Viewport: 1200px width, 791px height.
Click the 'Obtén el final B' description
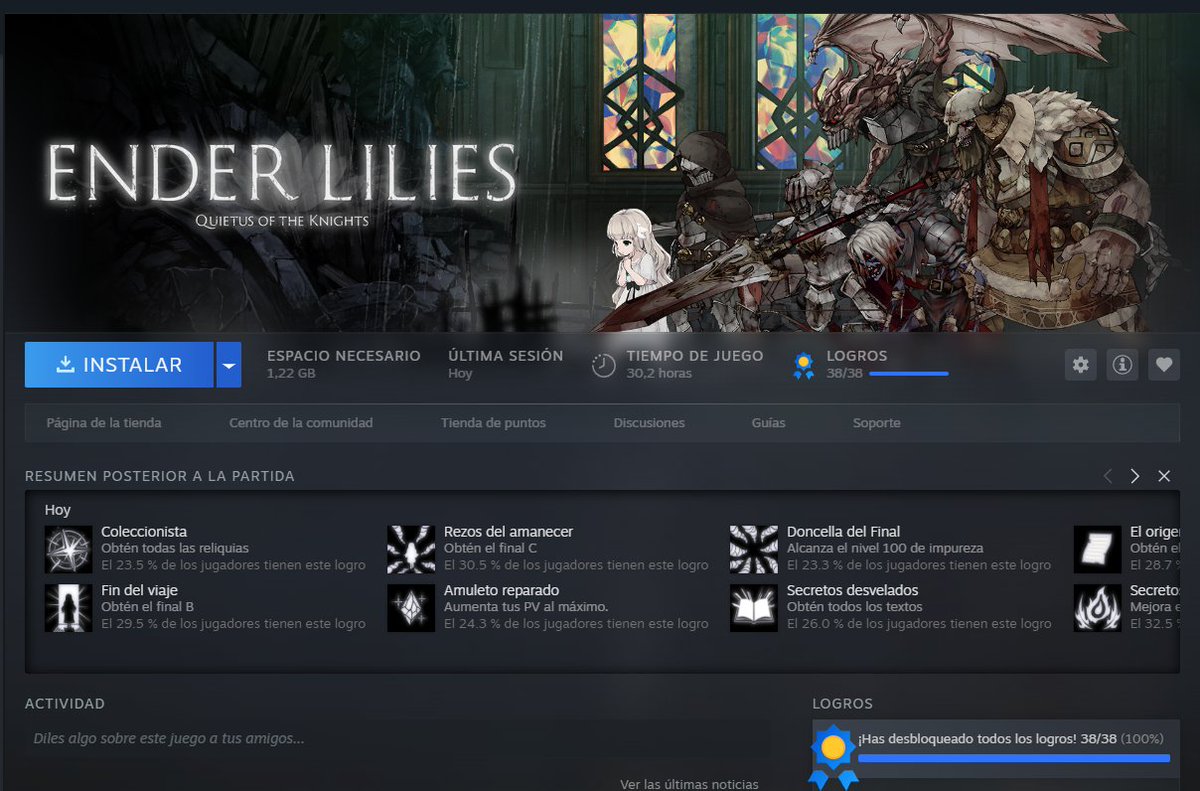(147, 607)
